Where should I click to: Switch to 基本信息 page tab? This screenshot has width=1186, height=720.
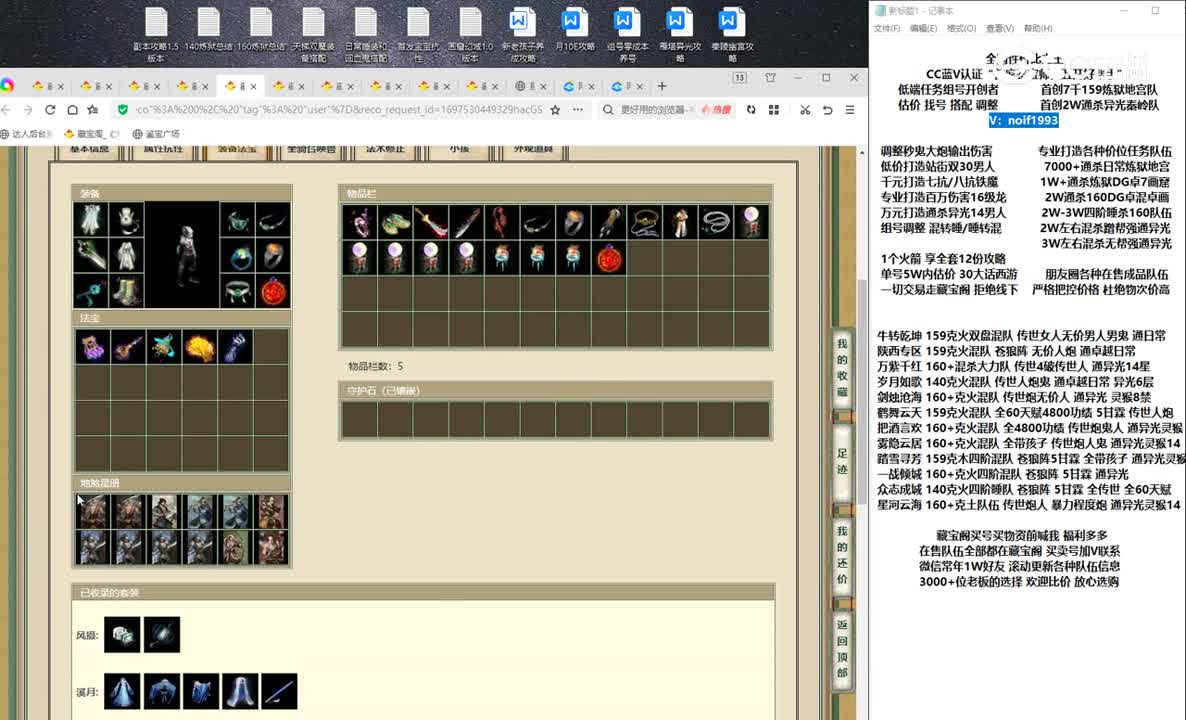(88, 152)
